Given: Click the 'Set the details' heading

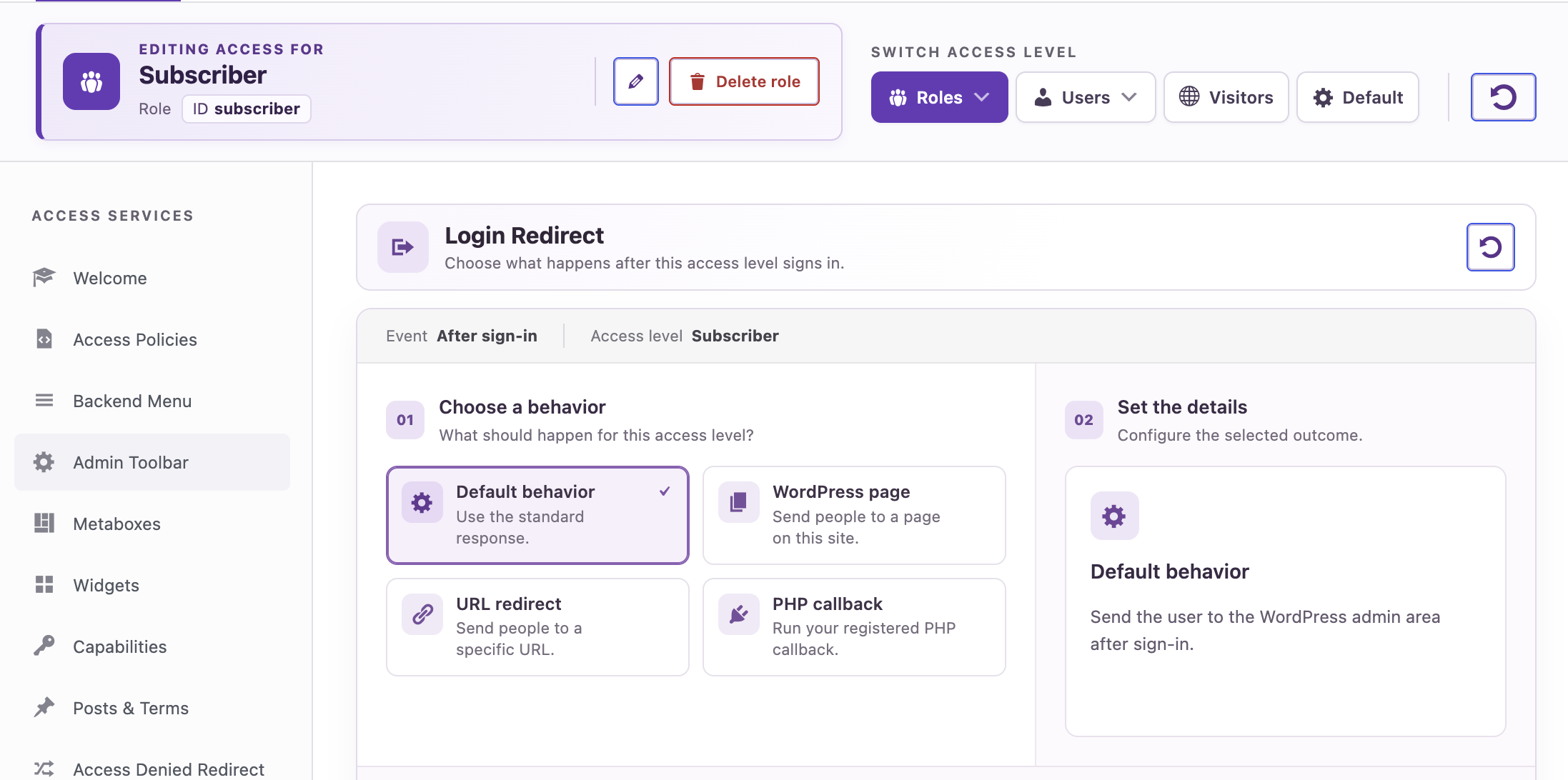Looking at the screenshot, I should [x=1182, y=407].
